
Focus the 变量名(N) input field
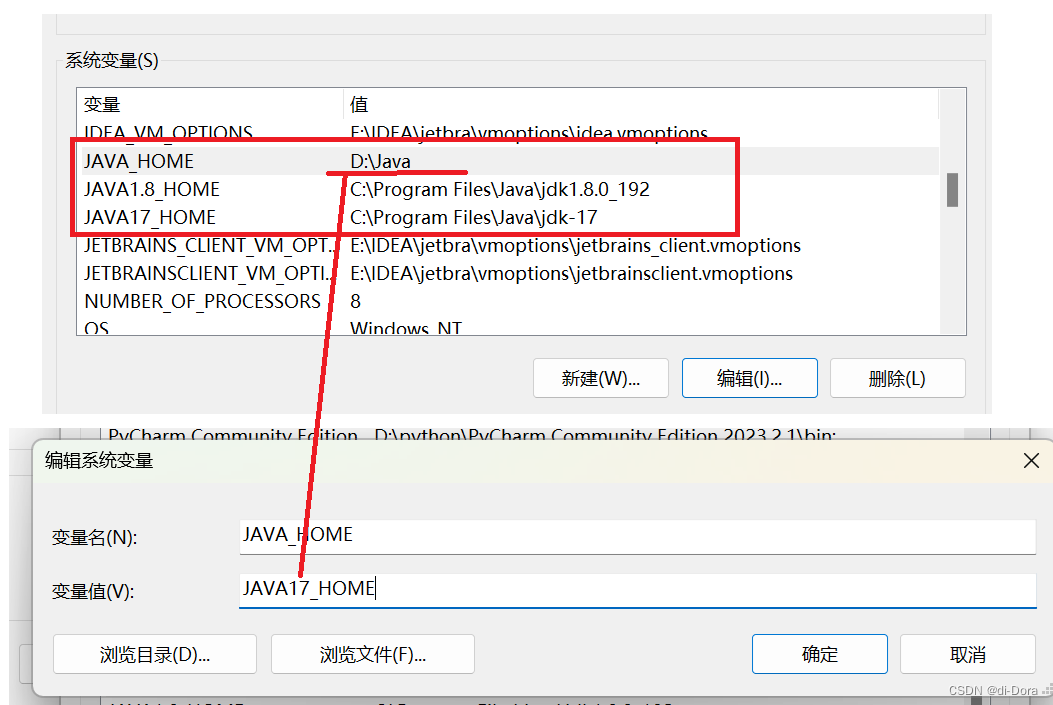click(x=637, y=536)
